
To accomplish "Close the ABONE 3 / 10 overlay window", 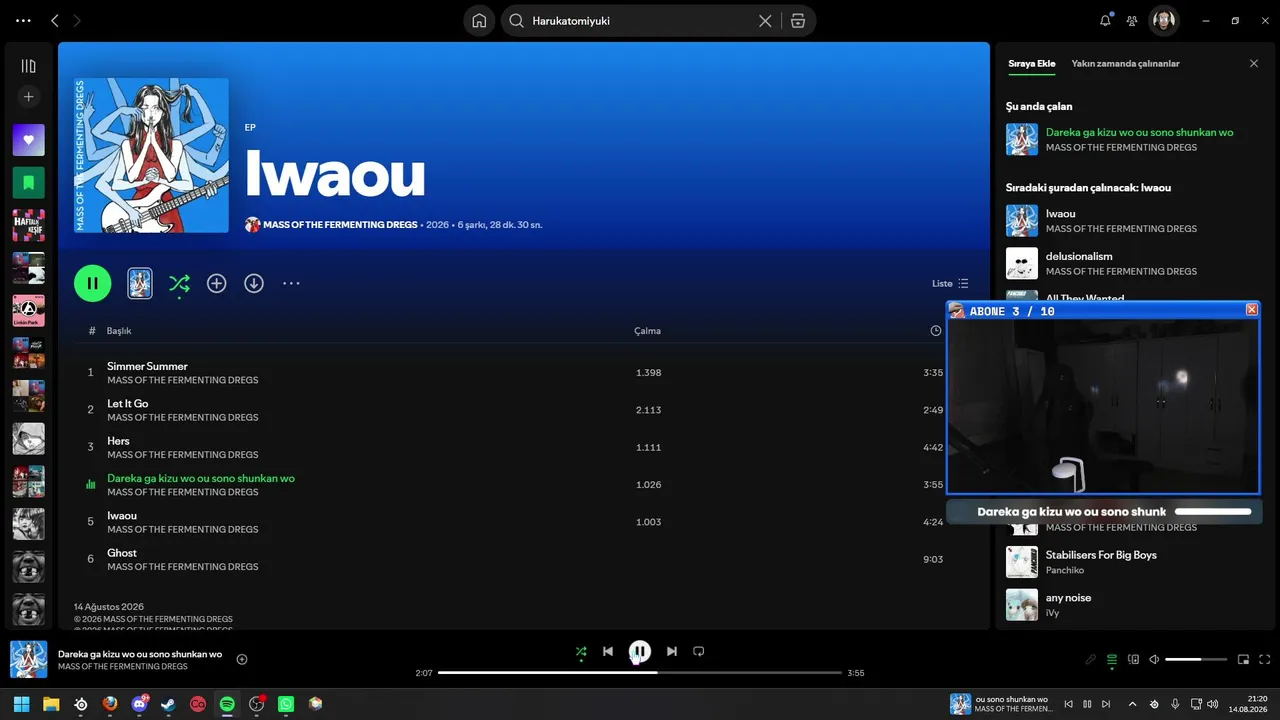I will coord(1252,310).
